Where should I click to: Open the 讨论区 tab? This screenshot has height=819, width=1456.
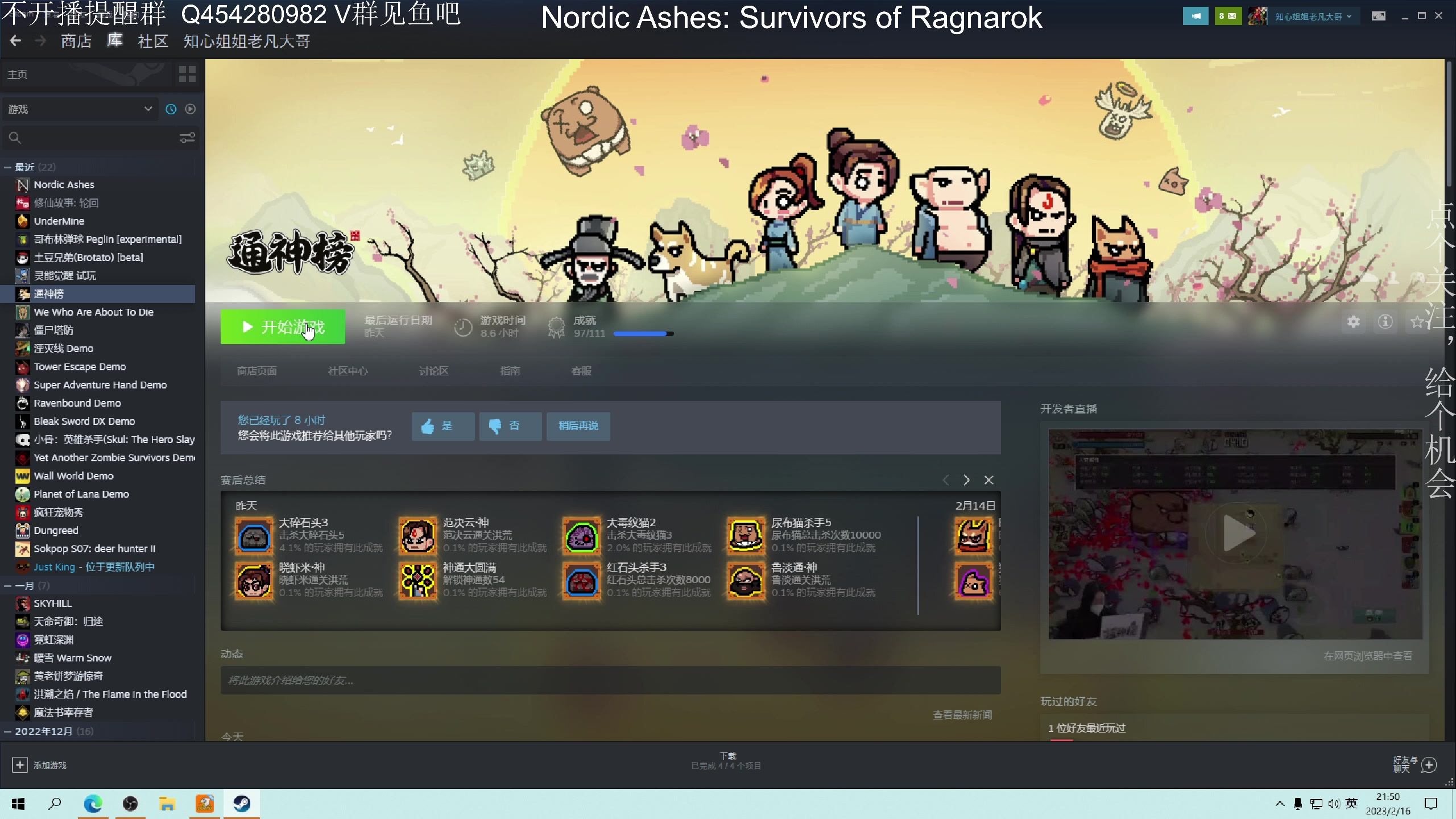(433, 371)
